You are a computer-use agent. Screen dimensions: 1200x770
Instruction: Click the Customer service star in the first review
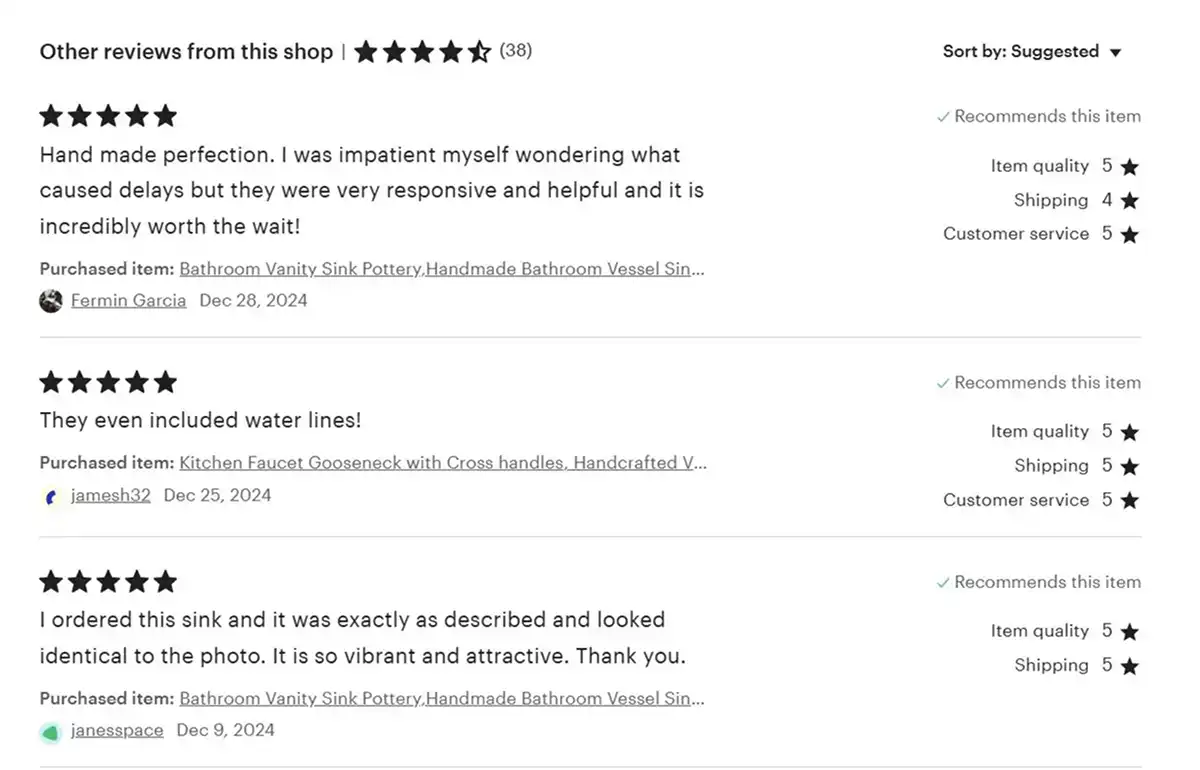click(1130, 233)
